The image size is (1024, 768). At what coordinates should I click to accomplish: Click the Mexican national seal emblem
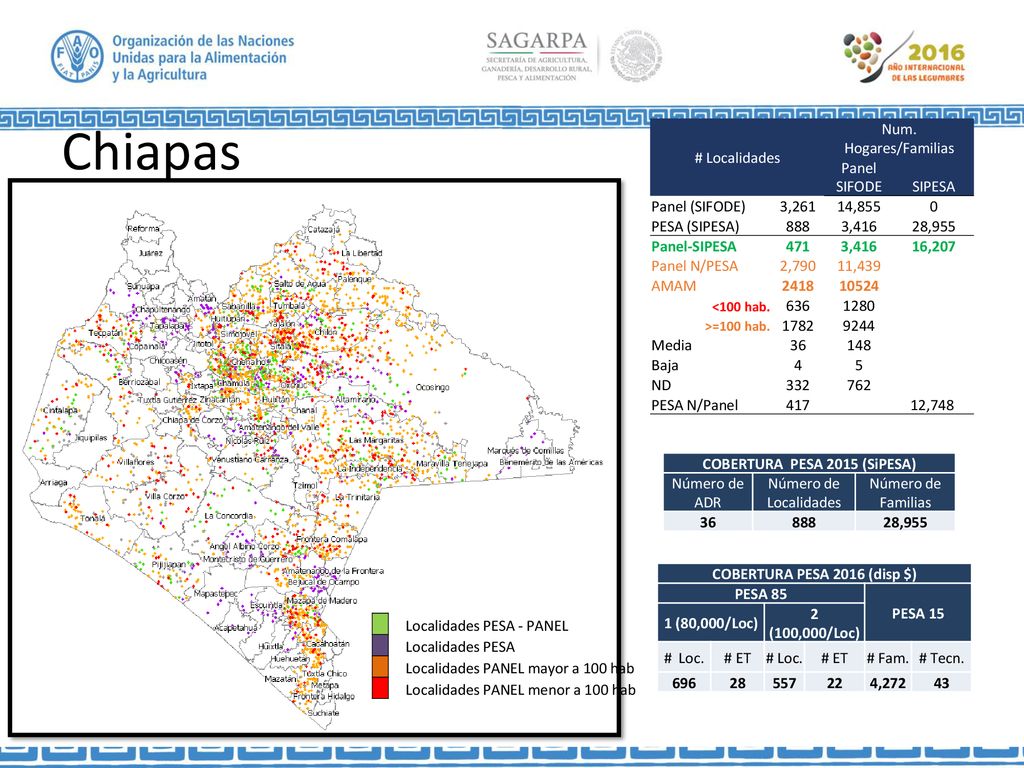[636, 56]
